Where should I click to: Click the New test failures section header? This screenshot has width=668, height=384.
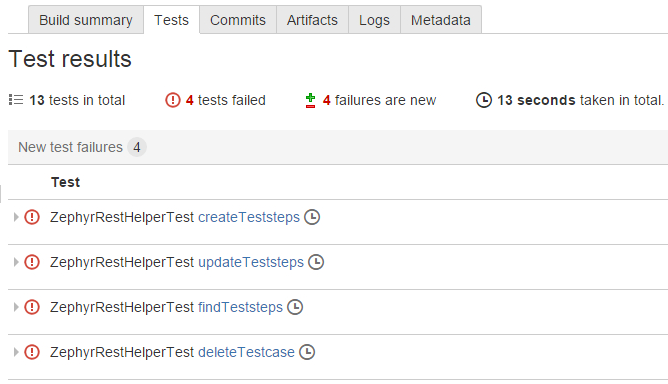[x=338, y=147]
